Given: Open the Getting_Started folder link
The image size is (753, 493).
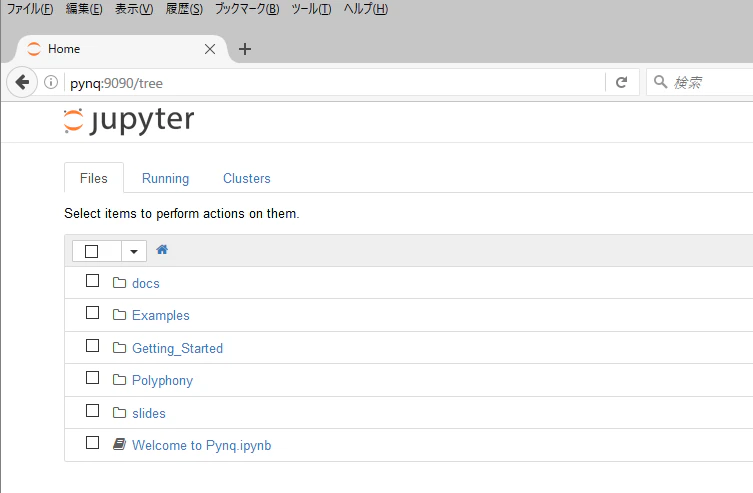Looking at the screenshot, I should coord(178,348).
